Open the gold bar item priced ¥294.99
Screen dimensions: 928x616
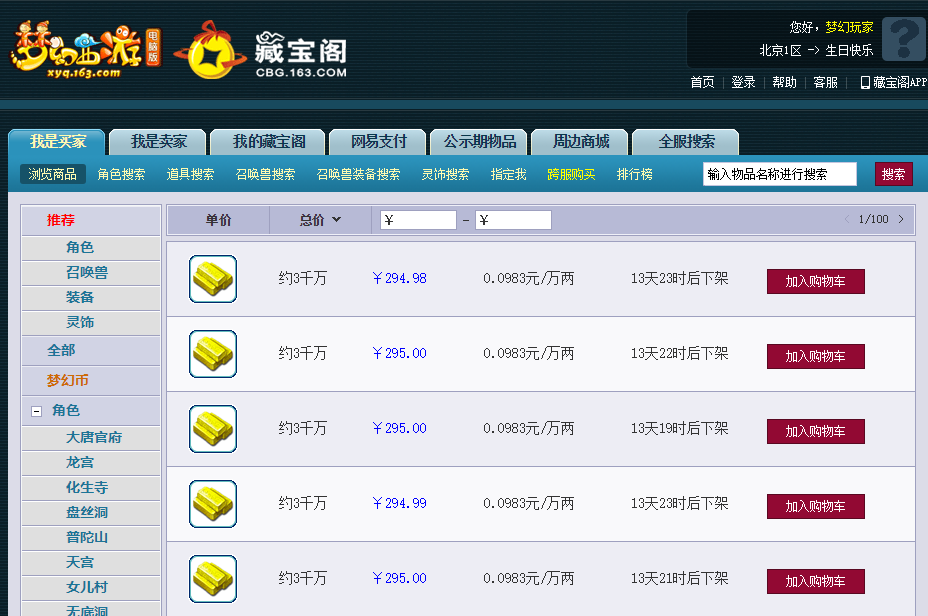[213, 504]
